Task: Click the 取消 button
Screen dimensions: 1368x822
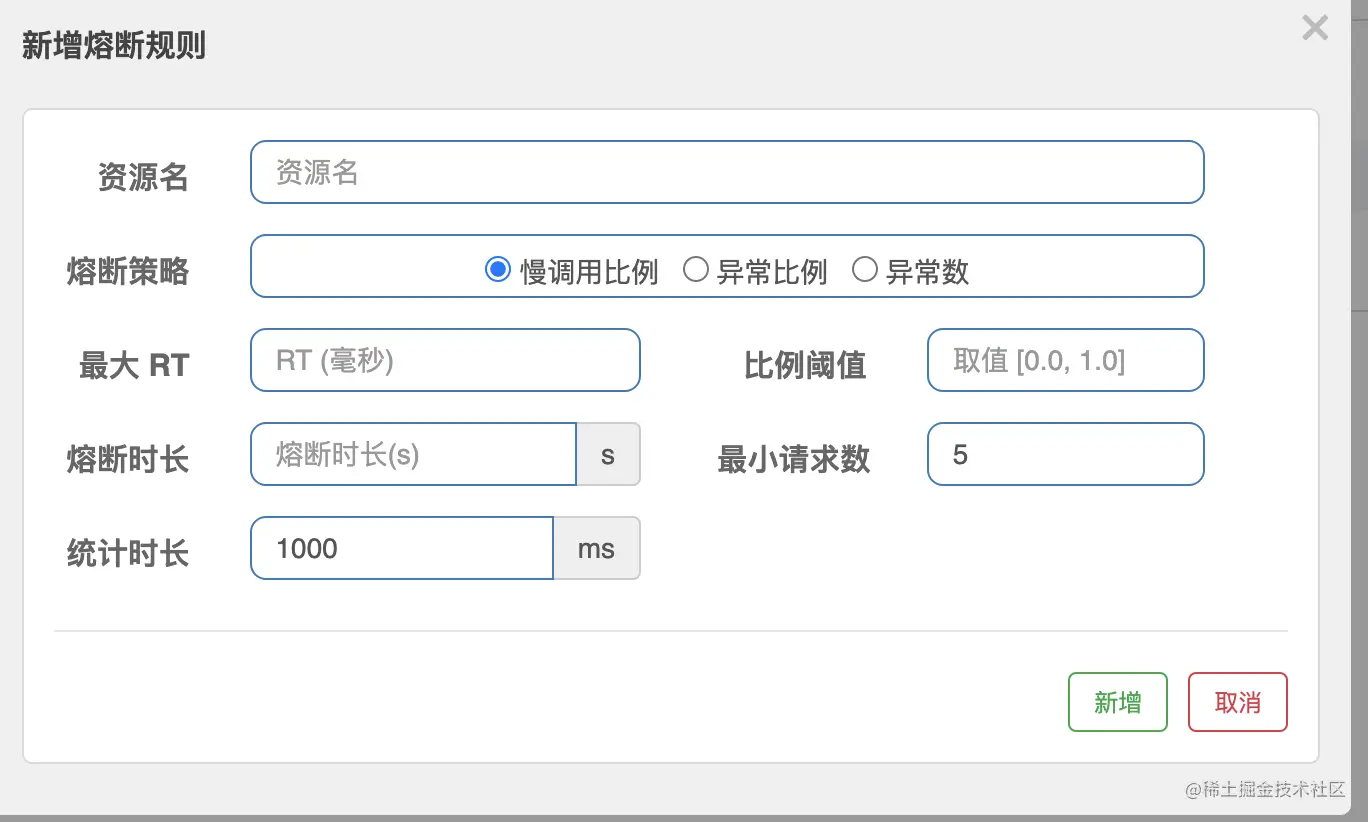Action: 1238,702
